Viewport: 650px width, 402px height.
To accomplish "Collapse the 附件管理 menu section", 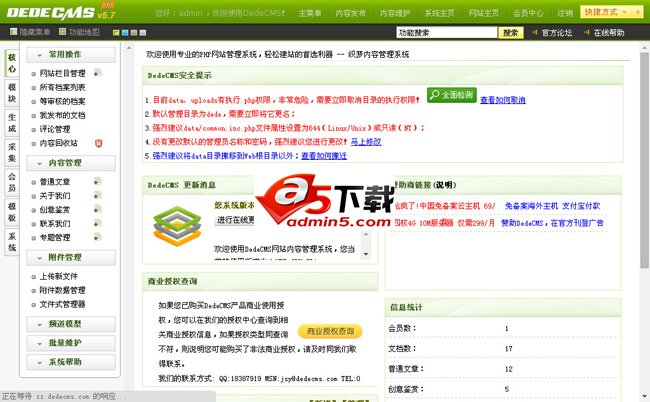I will pyautogui.click(x=71, y=257).
